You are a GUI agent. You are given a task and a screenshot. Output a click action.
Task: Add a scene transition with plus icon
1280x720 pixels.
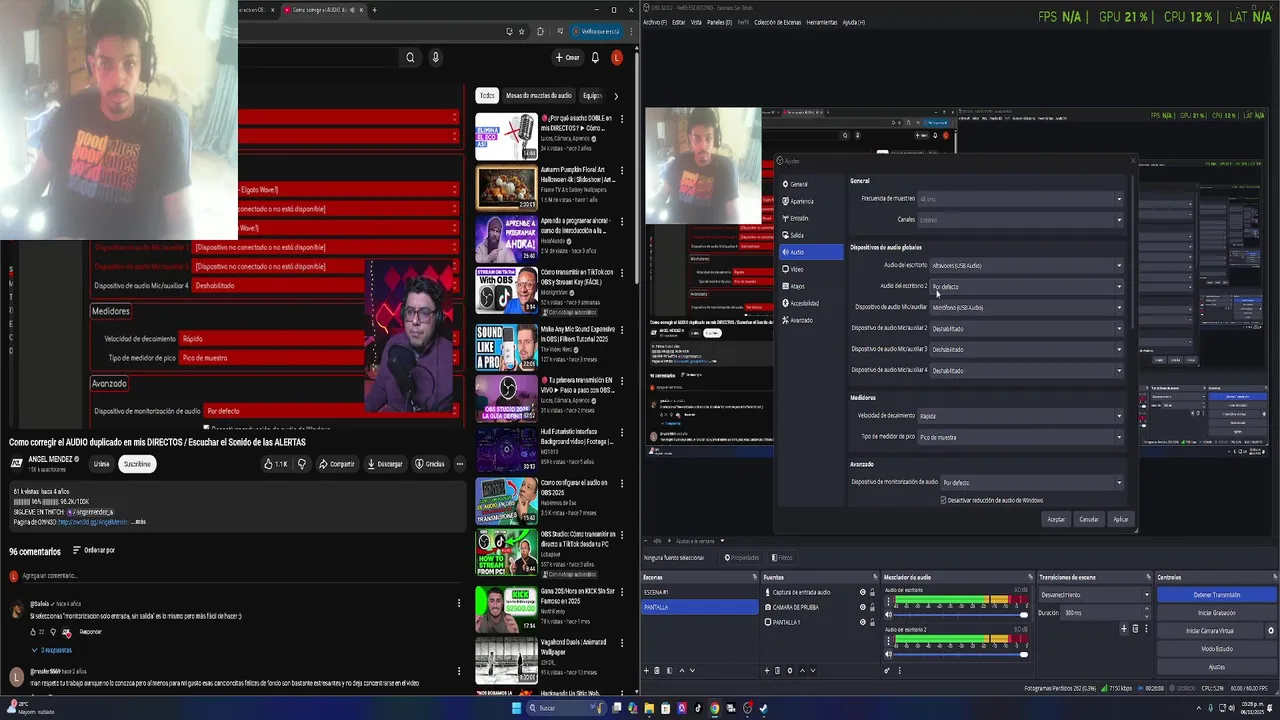pyautogui.click(x=1124, y=629)
